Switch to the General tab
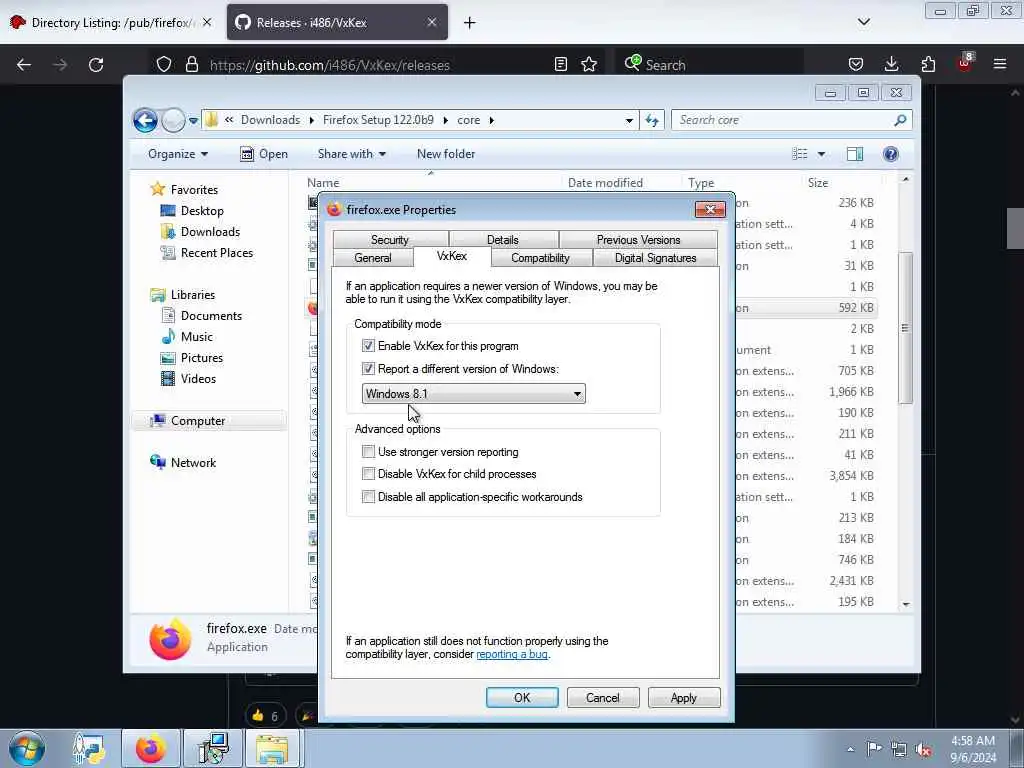The image size is (1024, 768). 373,258
